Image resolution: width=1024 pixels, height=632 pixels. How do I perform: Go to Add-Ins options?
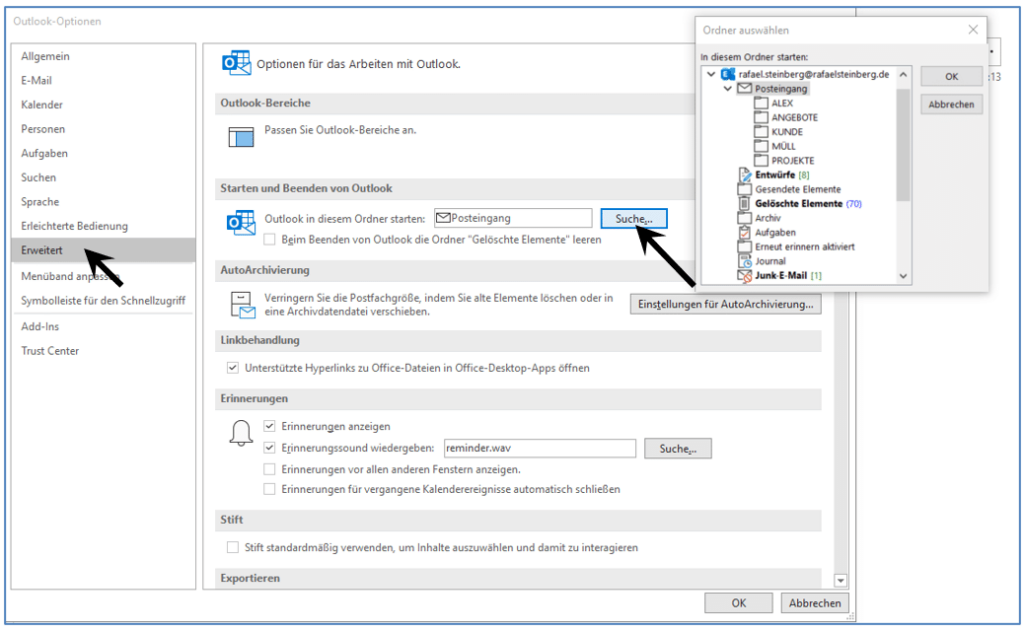(40, 326)
